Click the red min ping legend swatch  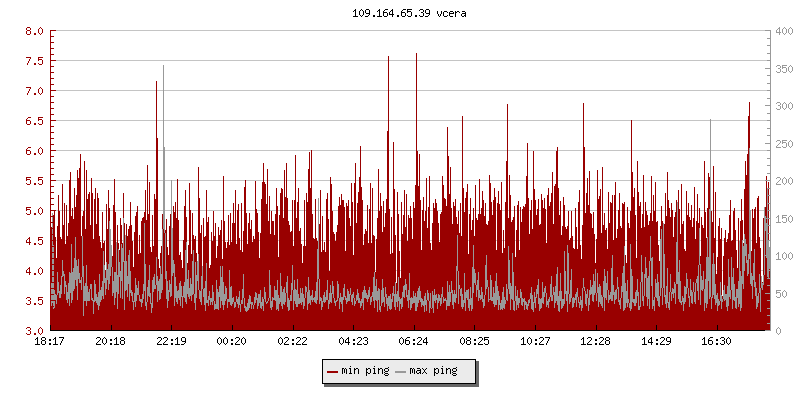(333, 372)
